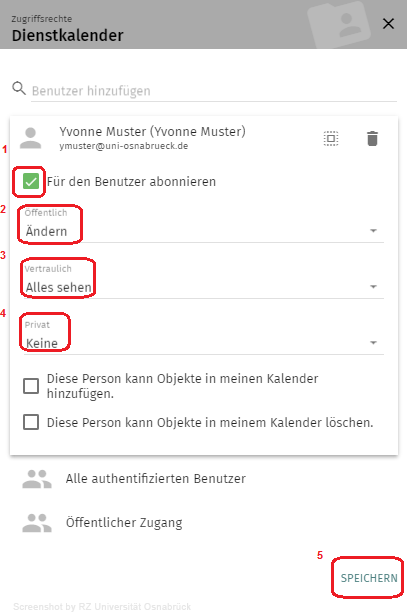
Task: Open the Öffentlich dropdown arrow
Action: (x=373, y=231)
